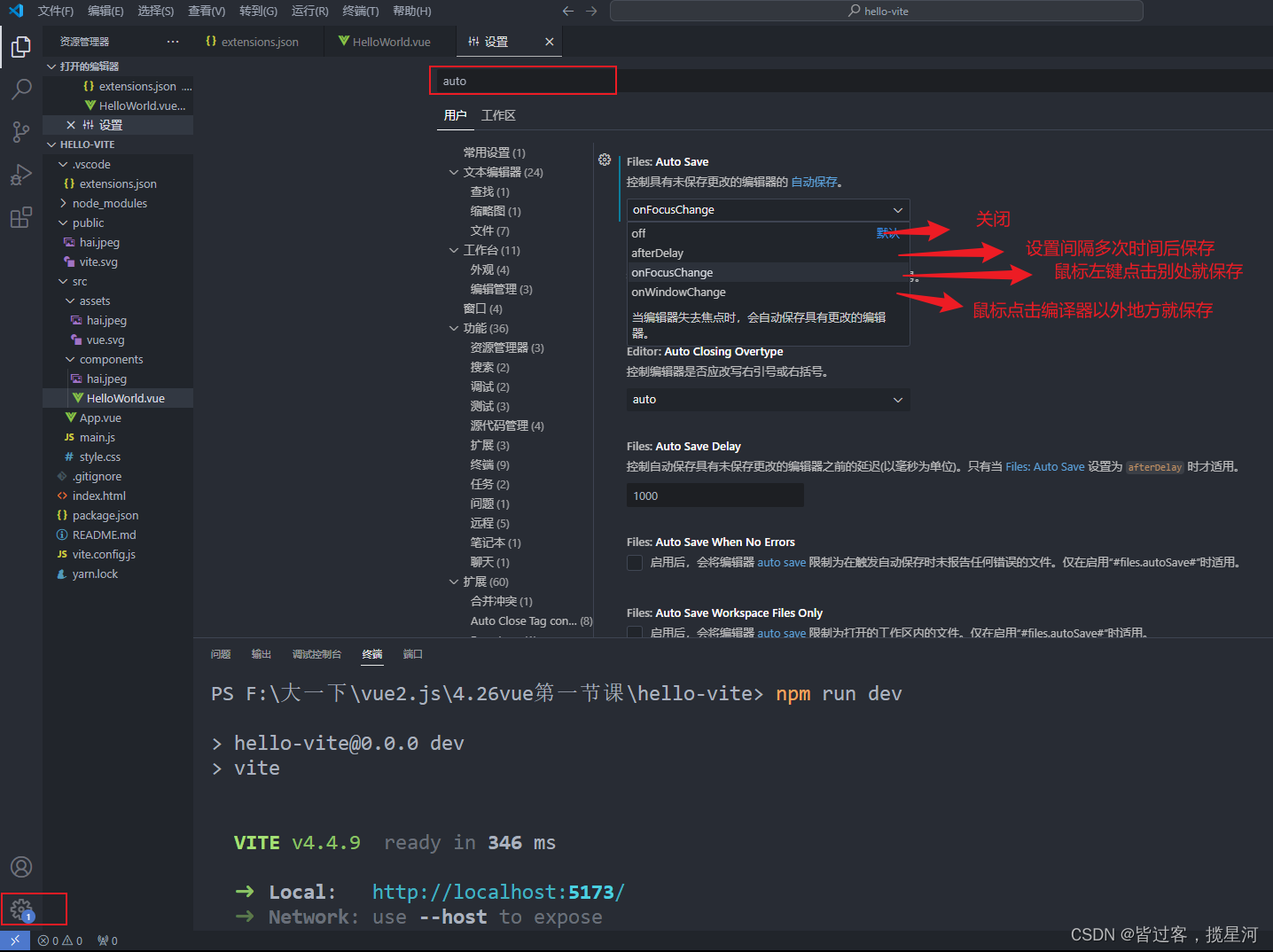
Task: Switch to 工作区 settings tab
Action: tap(498, 115)
